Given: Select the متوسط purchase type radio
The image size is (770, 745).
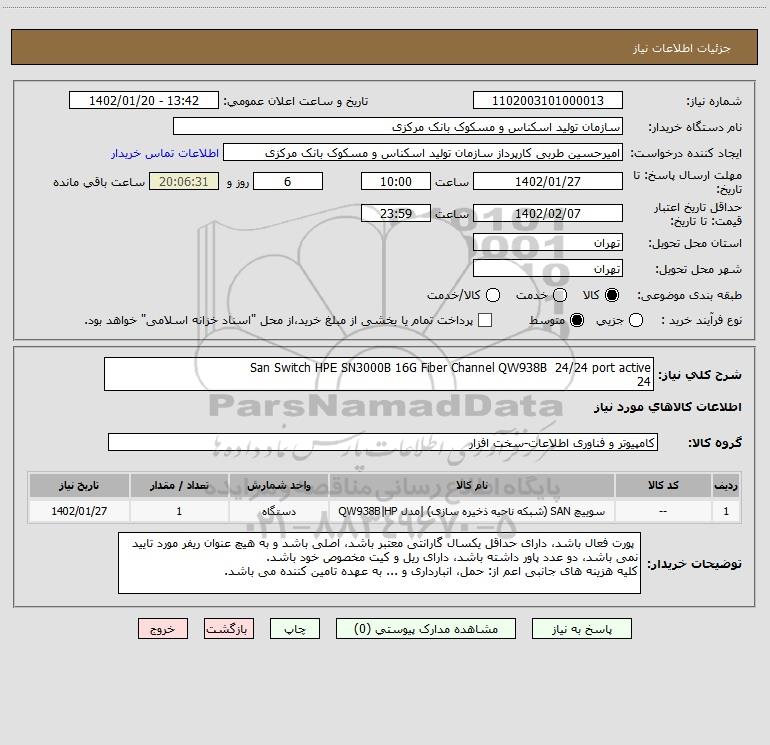Looking at the screenshot, I should point(577,320).
